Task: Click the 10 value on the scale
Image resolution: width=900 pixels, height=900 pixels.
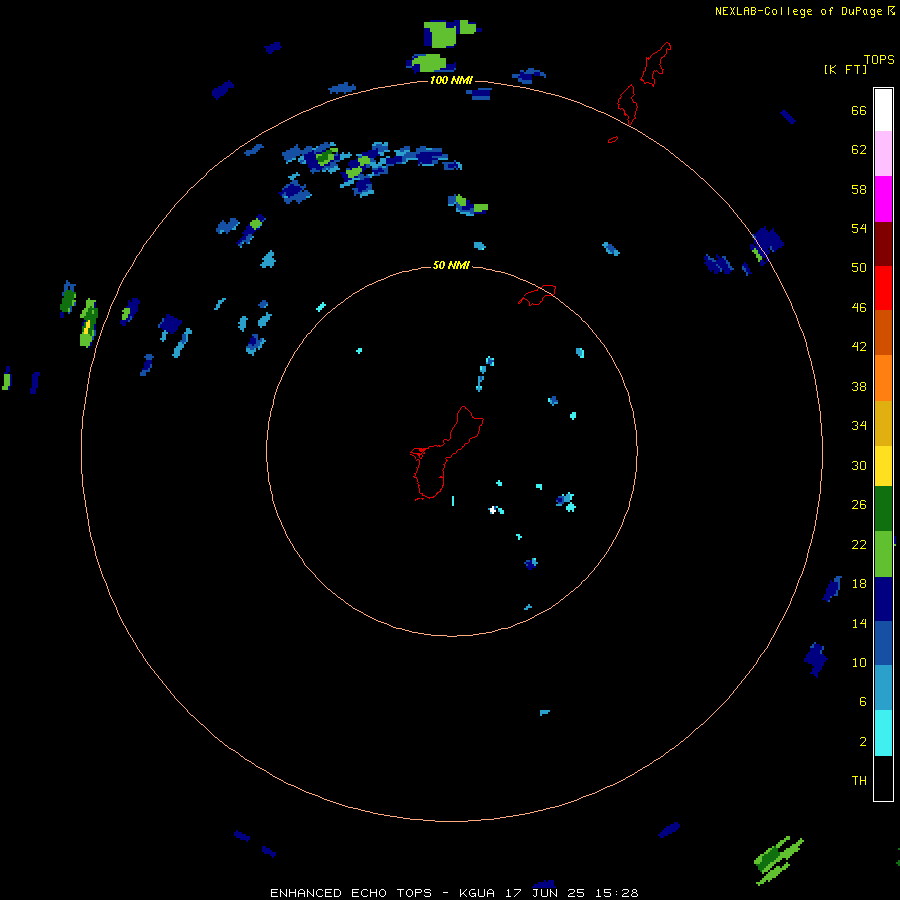Action: (859, 662)
